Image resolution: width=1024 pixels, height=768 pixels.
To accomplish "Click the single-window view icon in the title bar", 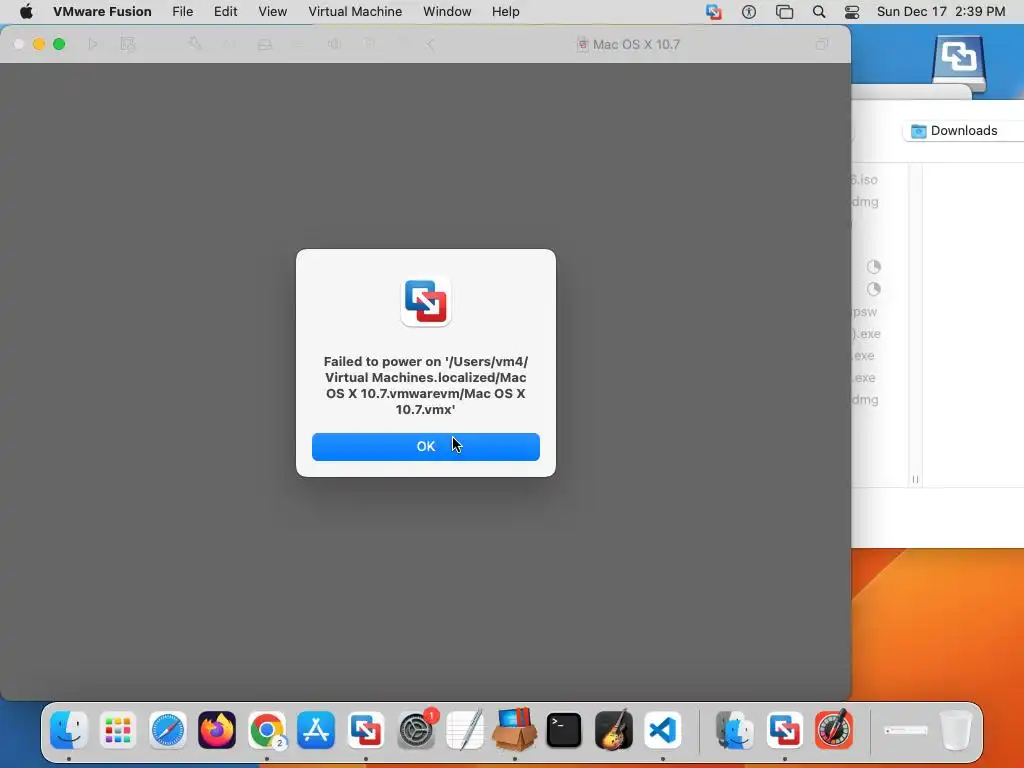I will click(822, 44).
